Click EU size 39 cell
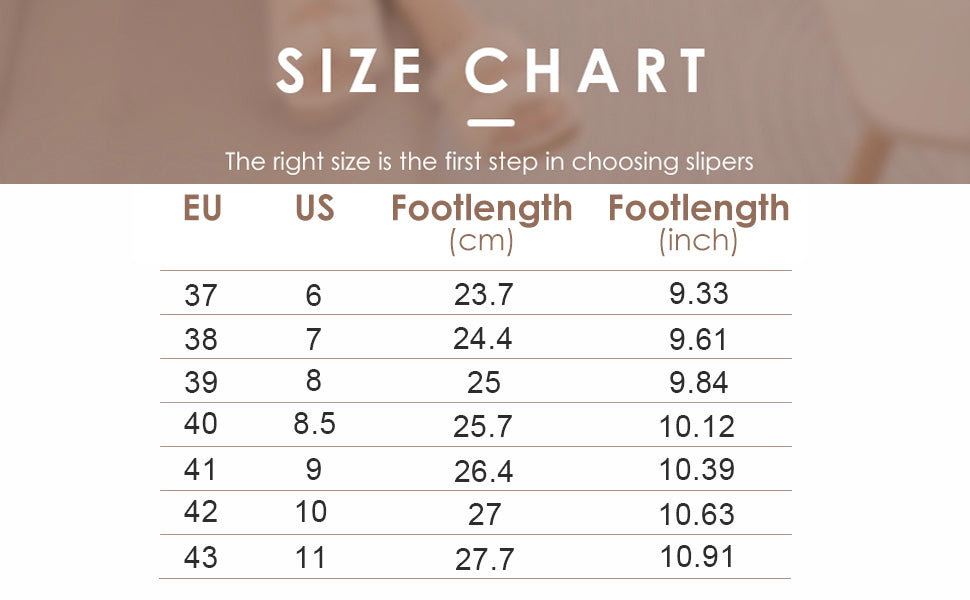The height and width of the screenshot is (600, 970). (201, 382)
